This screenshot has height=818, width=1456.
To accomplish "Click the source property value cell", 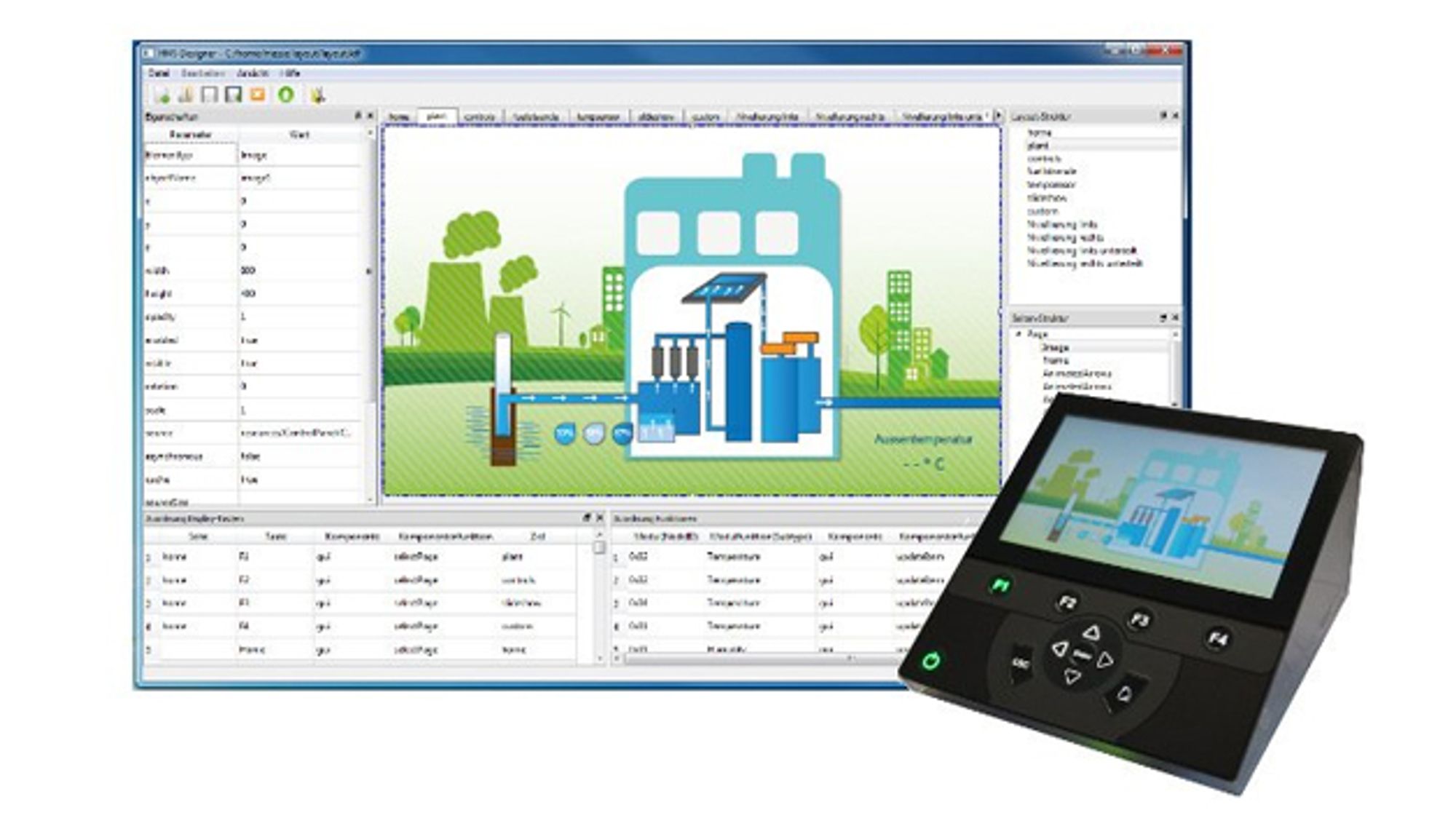I will pyautogui.click(x=300, y=433).
